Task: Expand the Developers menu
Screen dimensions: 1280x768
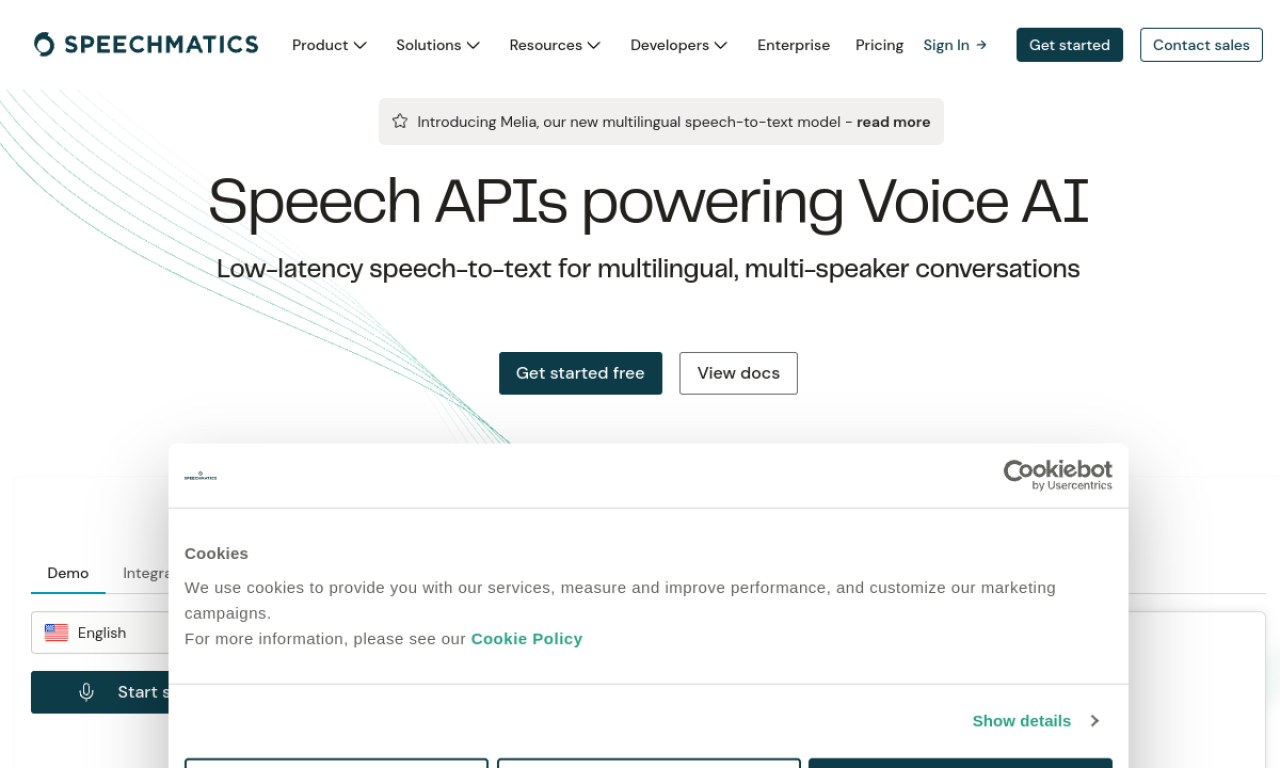Action: [x=679, y=45]
